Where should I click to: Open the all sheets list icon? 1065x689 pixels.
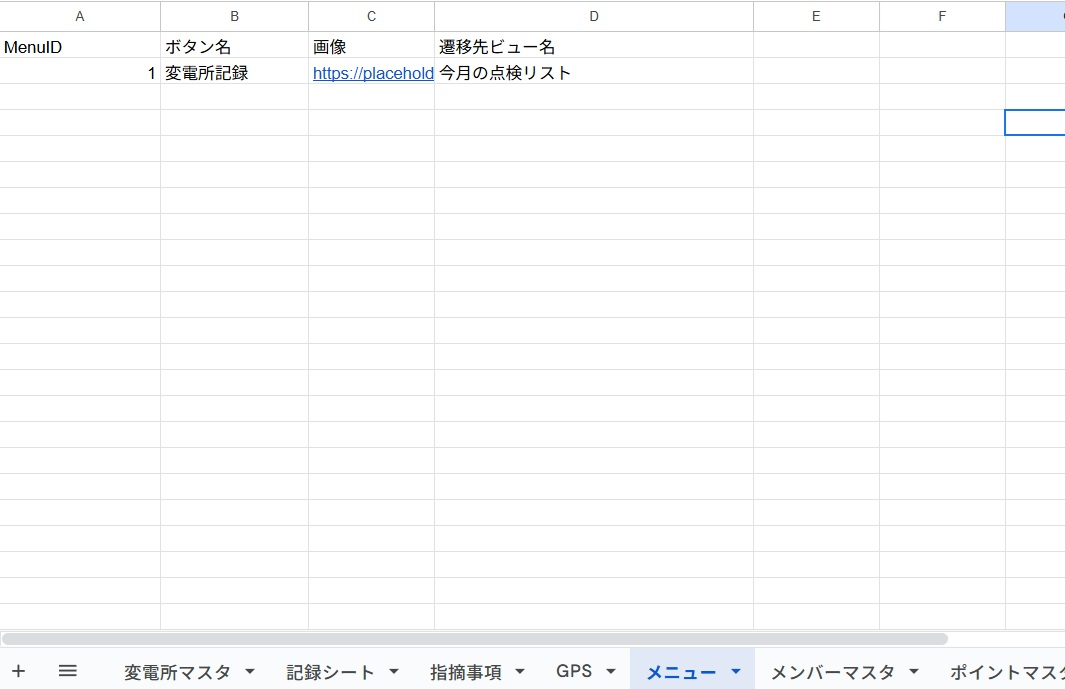coord(67,671)
